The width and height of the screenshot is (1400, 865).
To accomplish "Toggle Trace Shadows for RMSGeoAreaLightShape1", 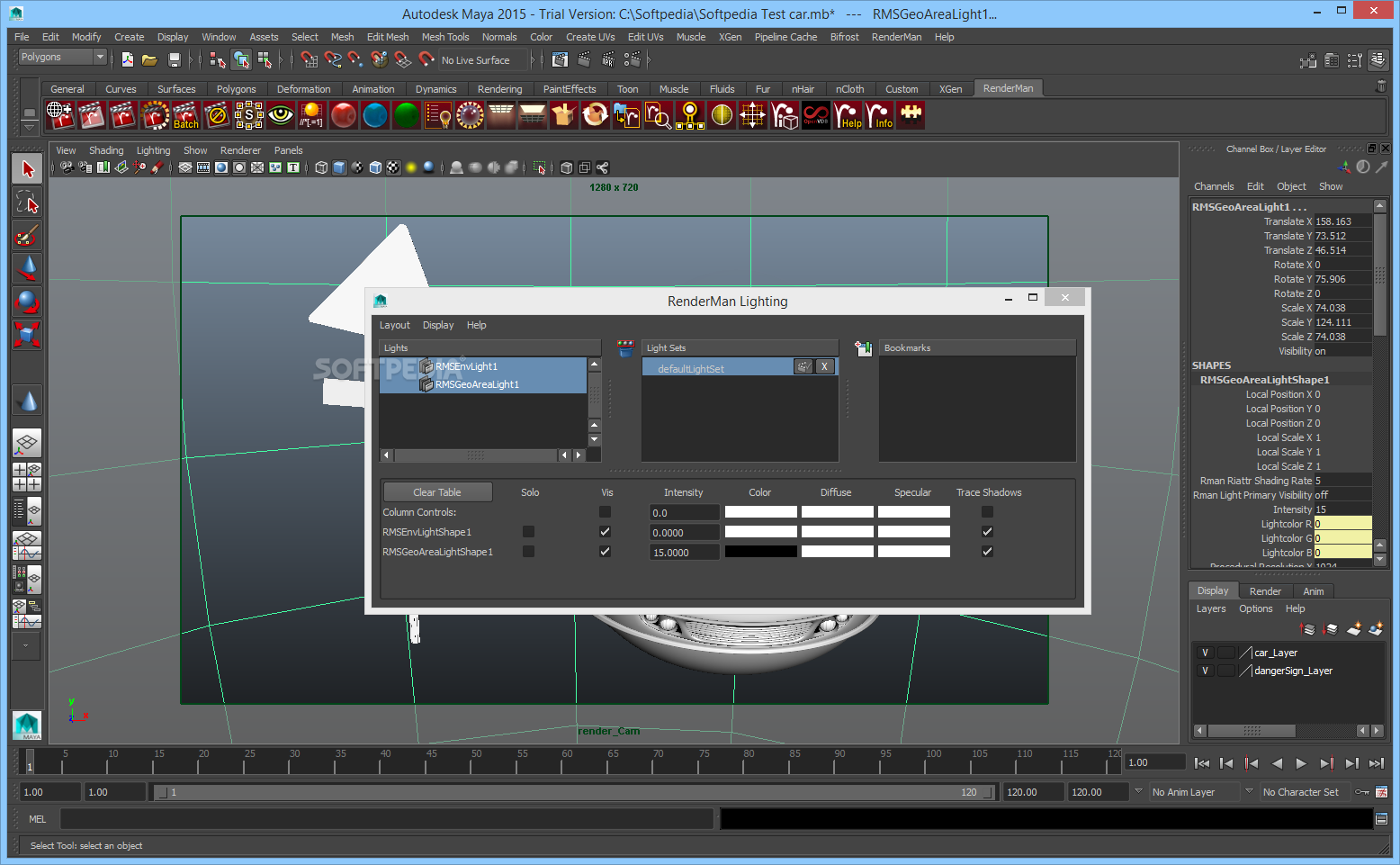I will click(x=987, y=552).
